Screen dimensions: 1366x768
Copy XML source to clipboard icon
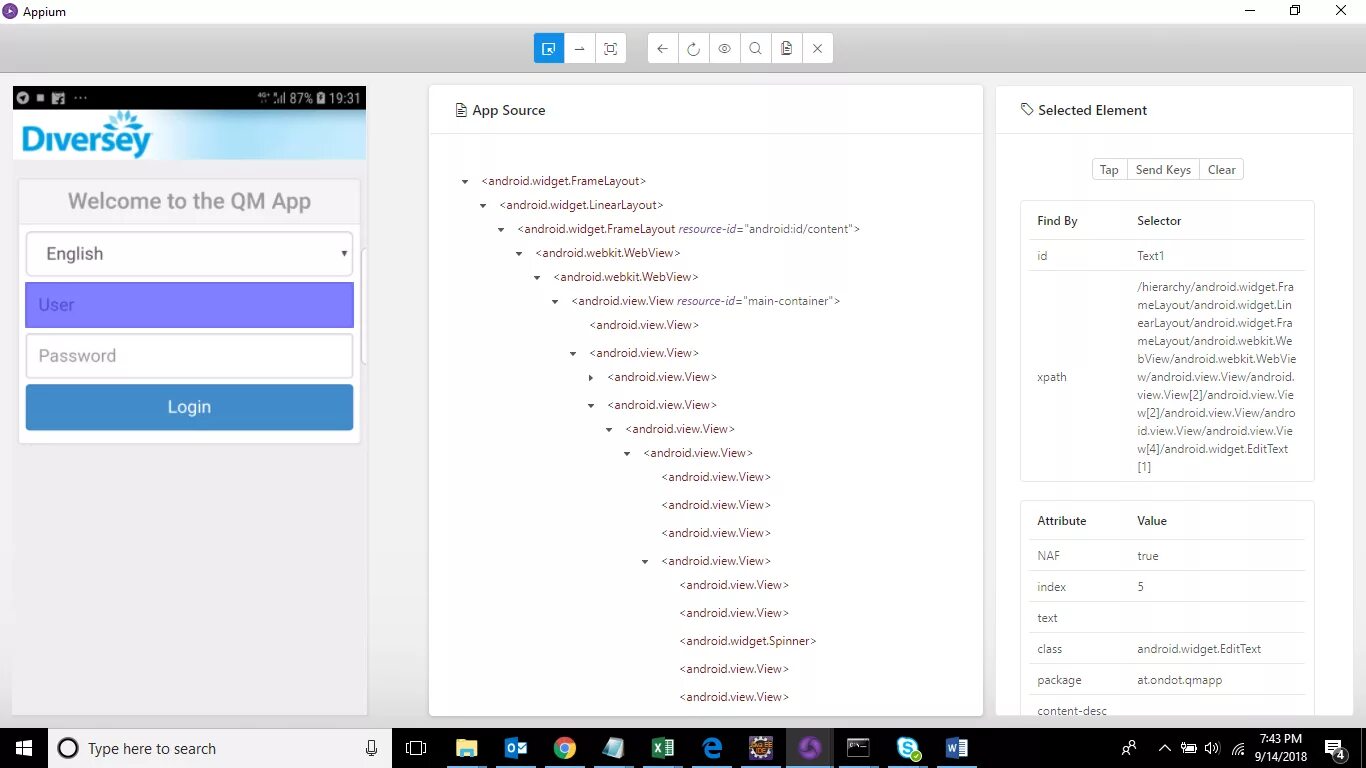(786, 48)
